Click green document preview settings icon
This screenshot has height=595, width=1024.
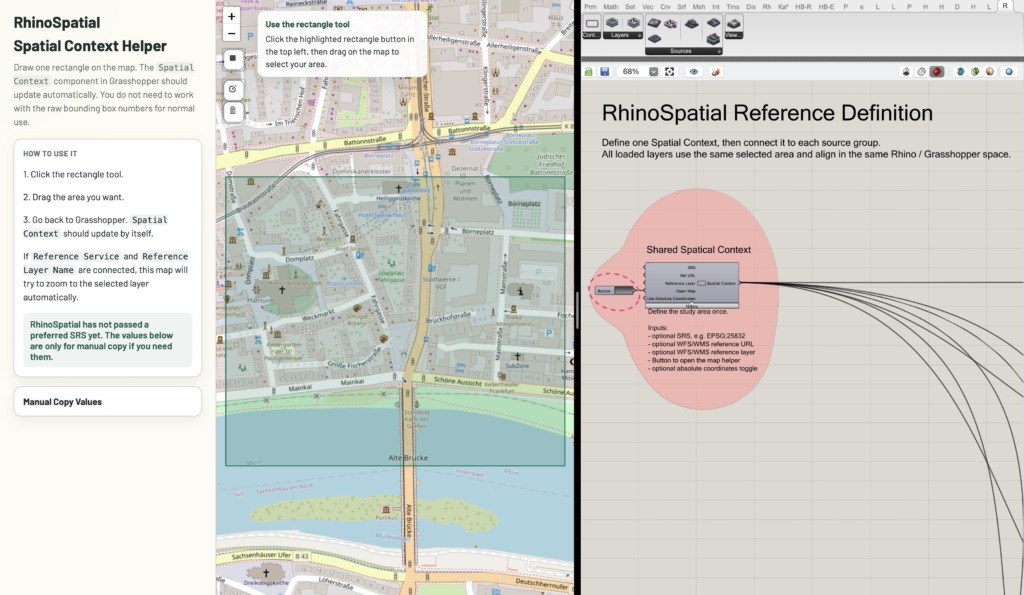tap(975, 72)
